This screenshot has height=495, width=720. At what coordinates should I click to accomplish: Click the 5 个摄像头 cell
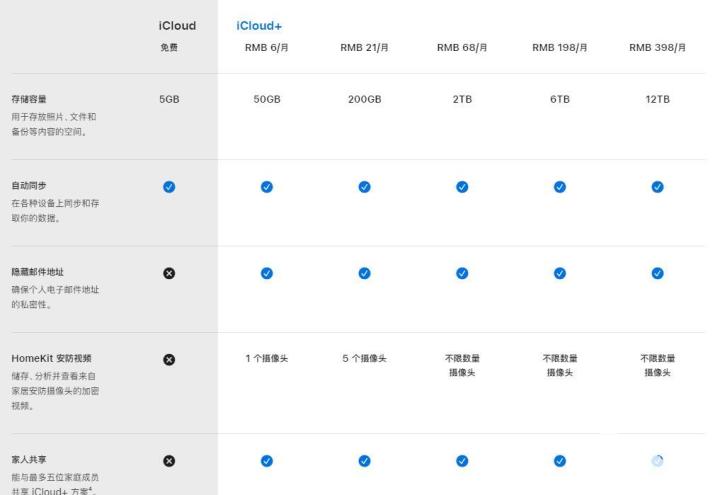[364, 359]
